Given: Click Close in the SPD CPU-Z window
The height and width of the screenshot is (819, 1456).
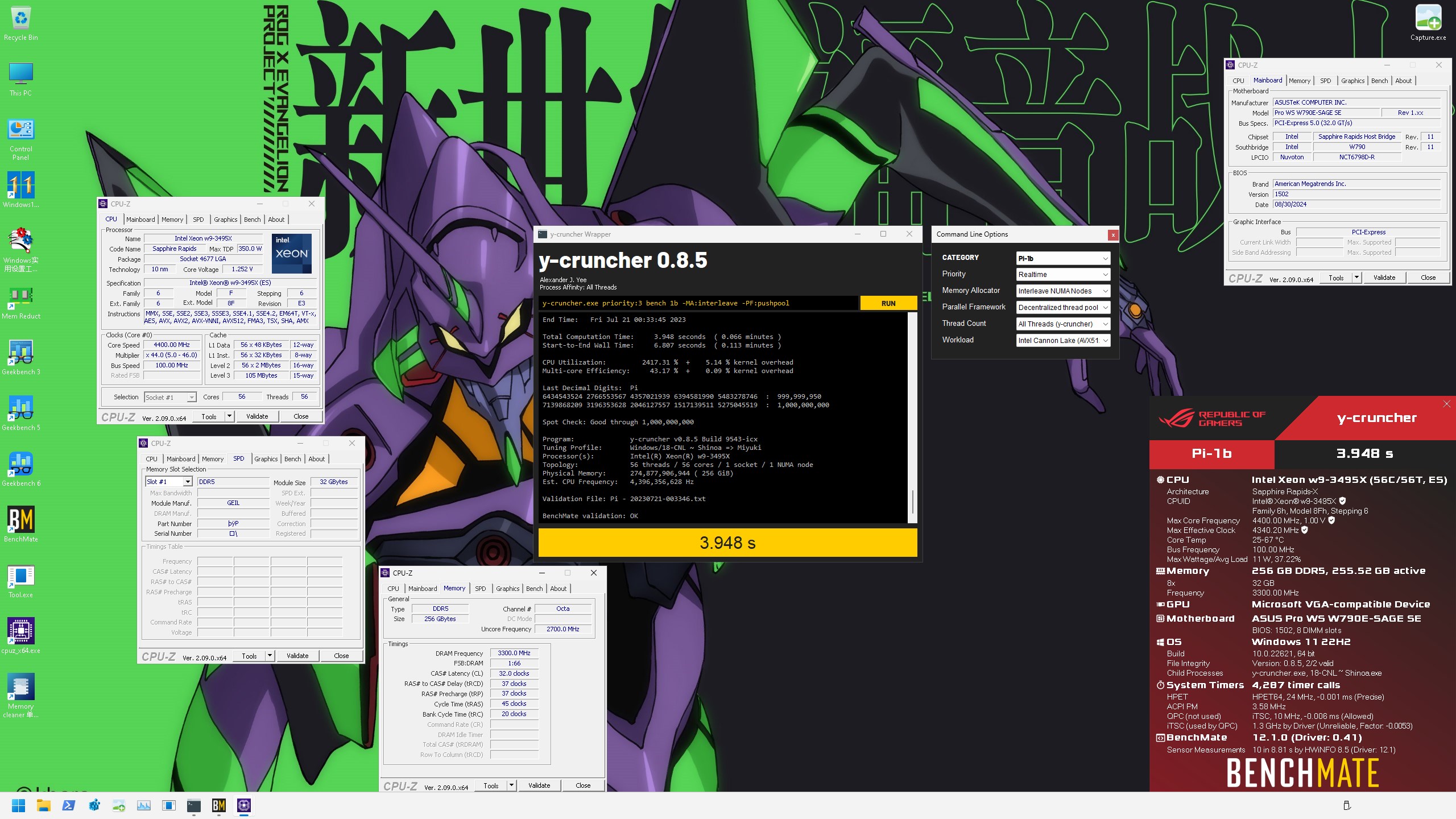Looking at the screenshot, I should coord(341,656).
